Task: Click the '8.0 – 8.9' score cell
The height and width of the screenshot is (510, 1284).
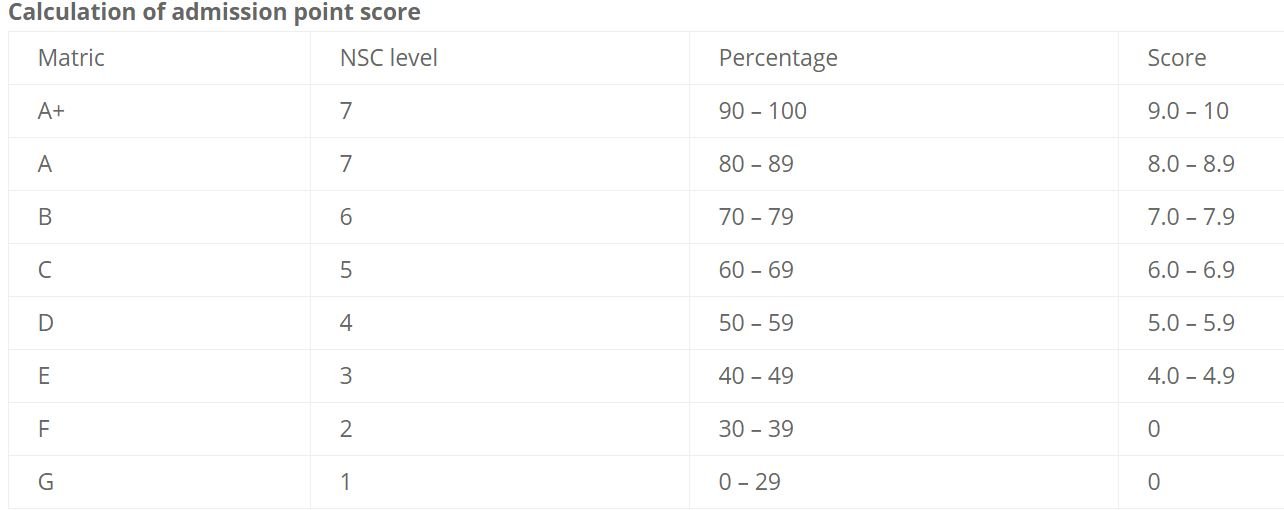Action: coord(1190,164)
